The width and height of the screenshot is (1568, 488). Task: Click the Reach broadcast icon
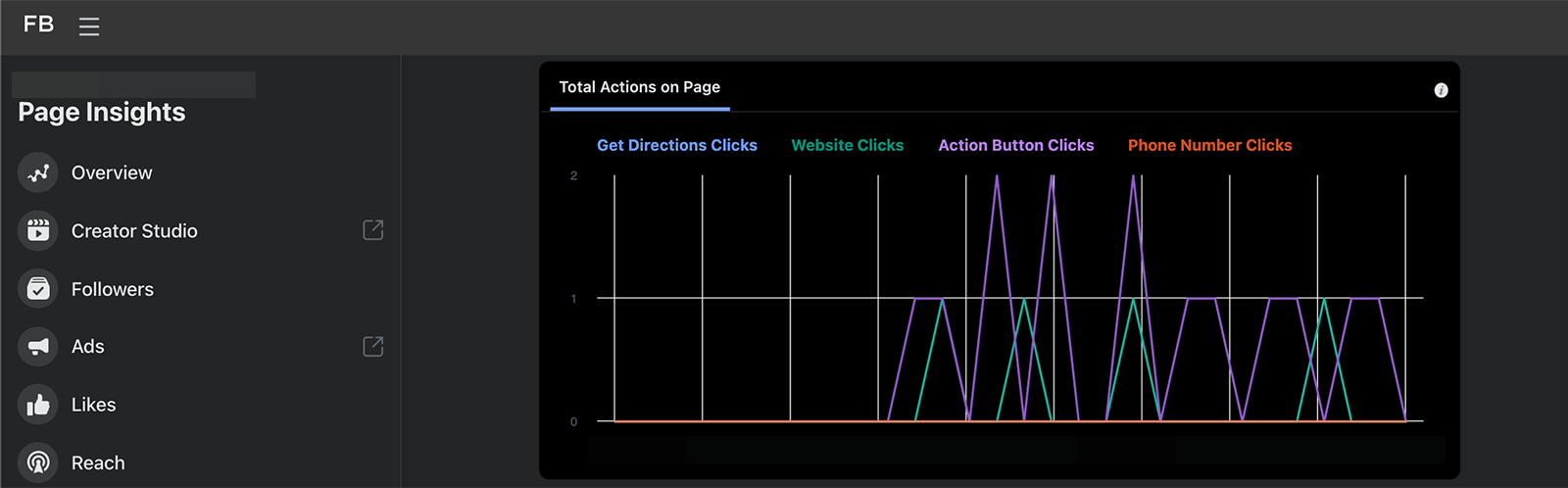38,463
